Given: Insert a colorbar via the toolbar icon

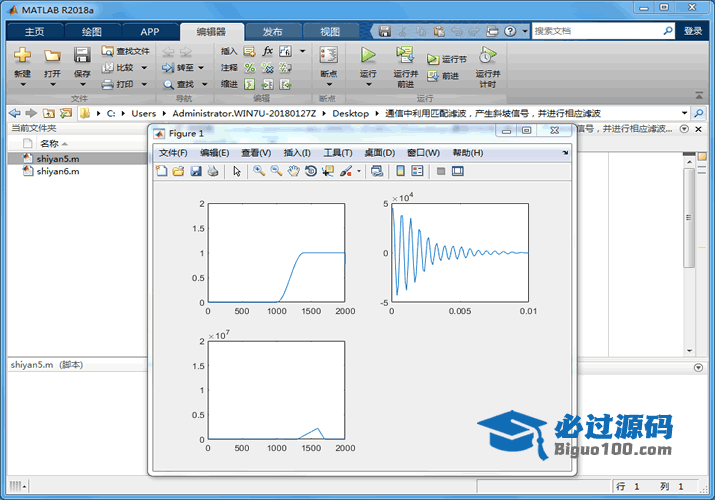Looking at the screenshot, I should point(400,171).
